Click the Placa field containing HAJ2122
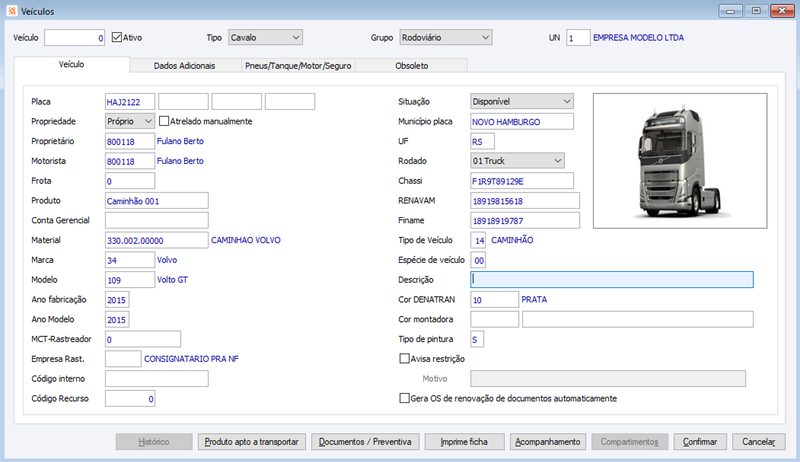Screen dimensions: 800x462 pos(130,101)
